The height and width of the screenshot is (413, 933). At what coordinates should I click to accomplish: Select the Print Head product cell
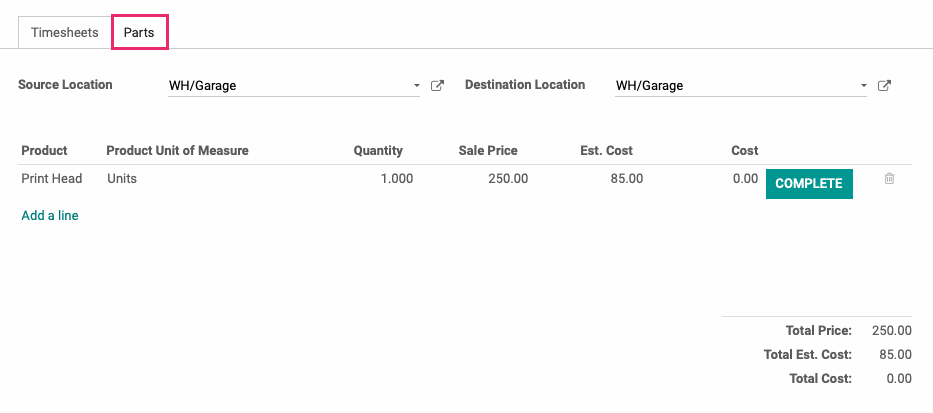pos(52,179)
